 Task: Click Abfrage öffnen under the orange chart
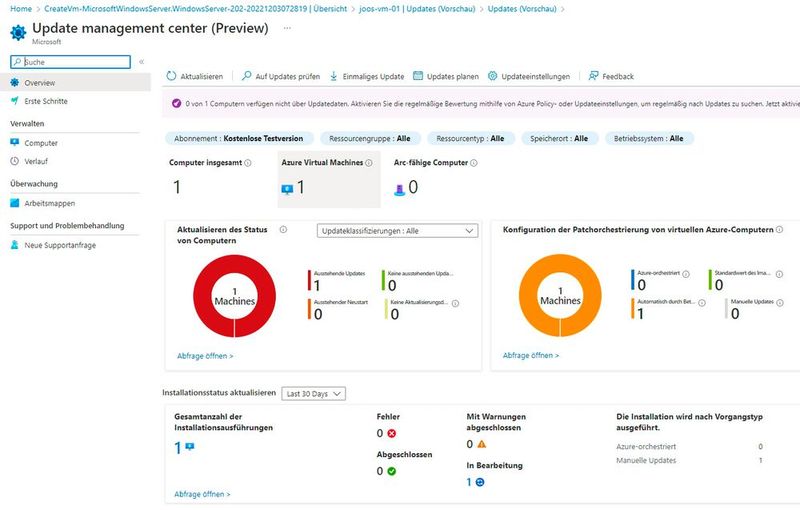coord(531,355)
